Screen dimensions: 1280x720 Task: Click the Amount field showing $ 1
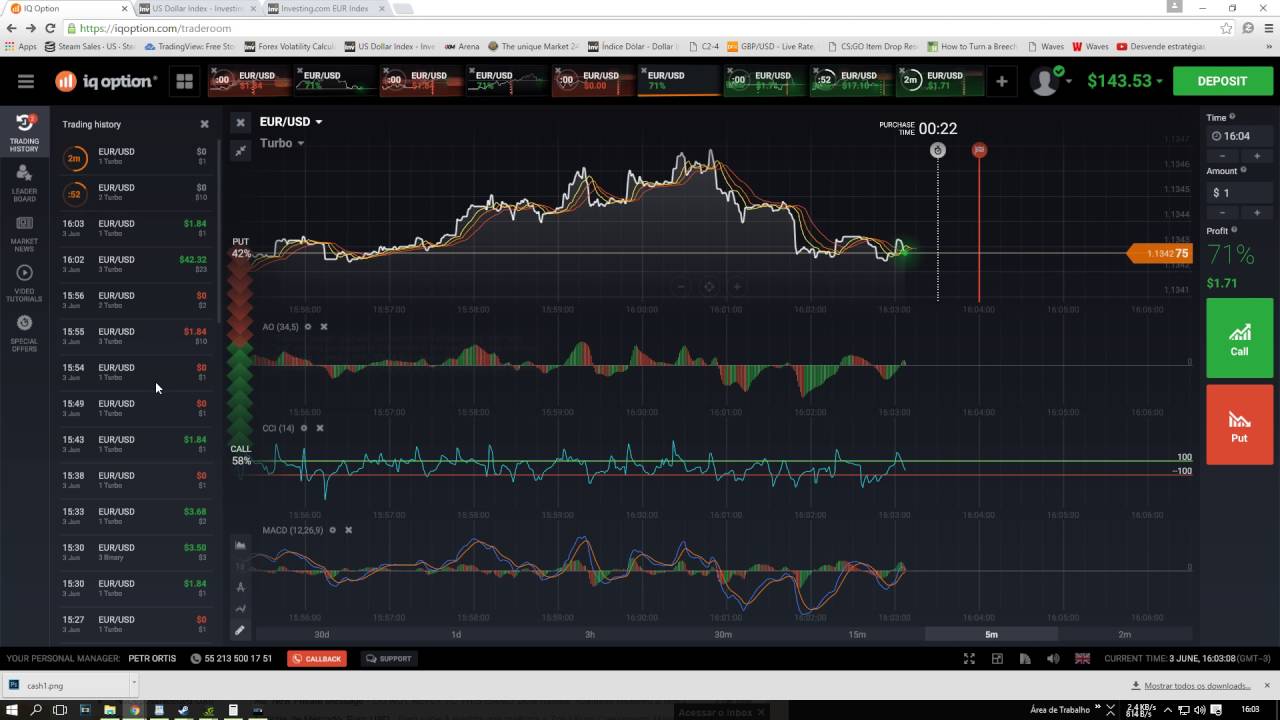[1239, 193]
